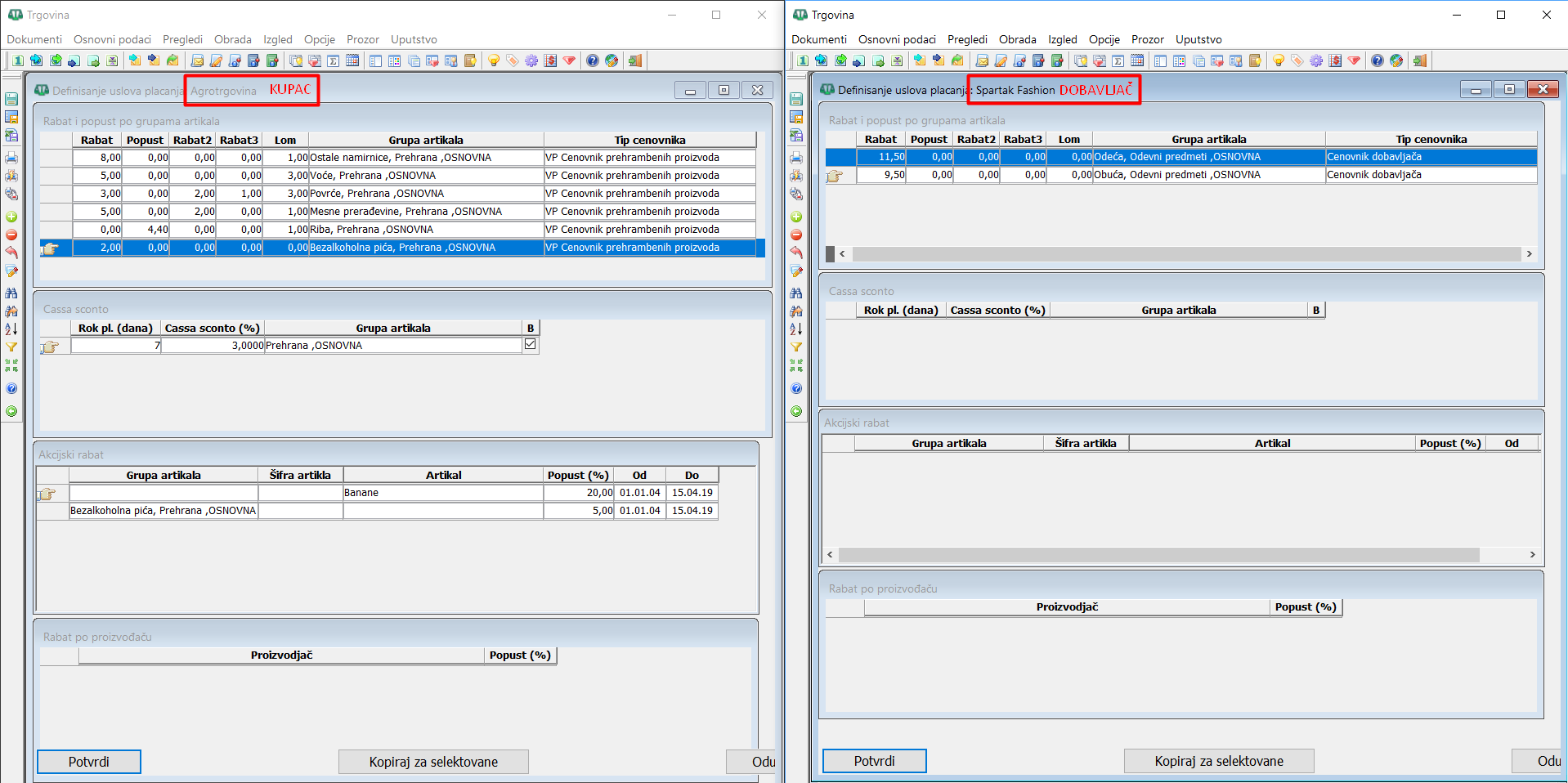Click blue question mark help icon, Agrotrgovina sidebar
Screen dimensions: 1568x783
(x=11, y=388)
